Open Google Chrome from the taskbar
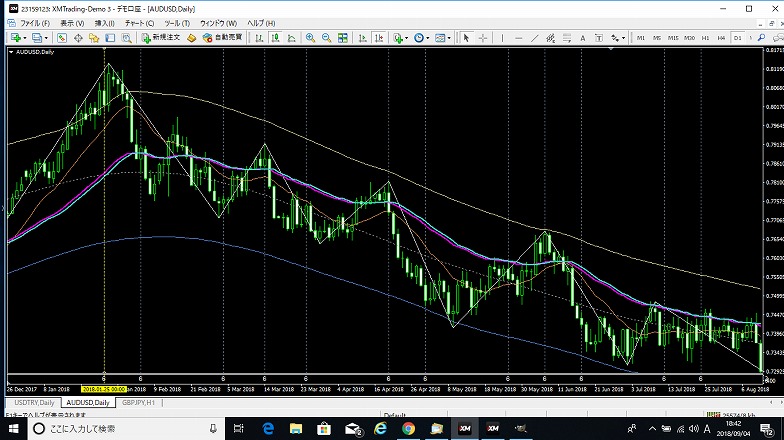The width and height of the screenshot is (784, 440). (x=408, y=428)
